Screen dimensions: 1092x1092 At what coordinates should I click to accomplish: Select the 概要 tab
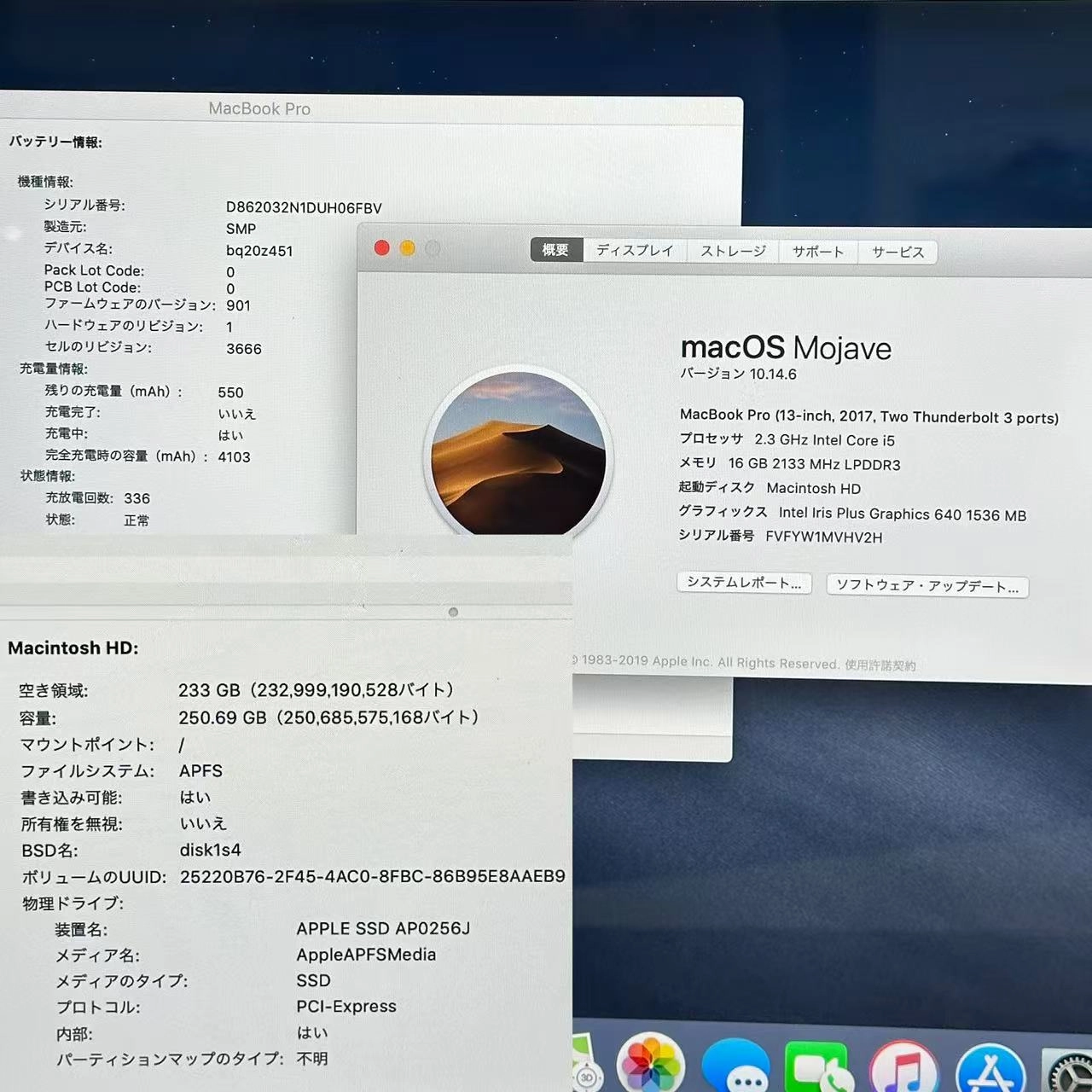pos(555,249)
